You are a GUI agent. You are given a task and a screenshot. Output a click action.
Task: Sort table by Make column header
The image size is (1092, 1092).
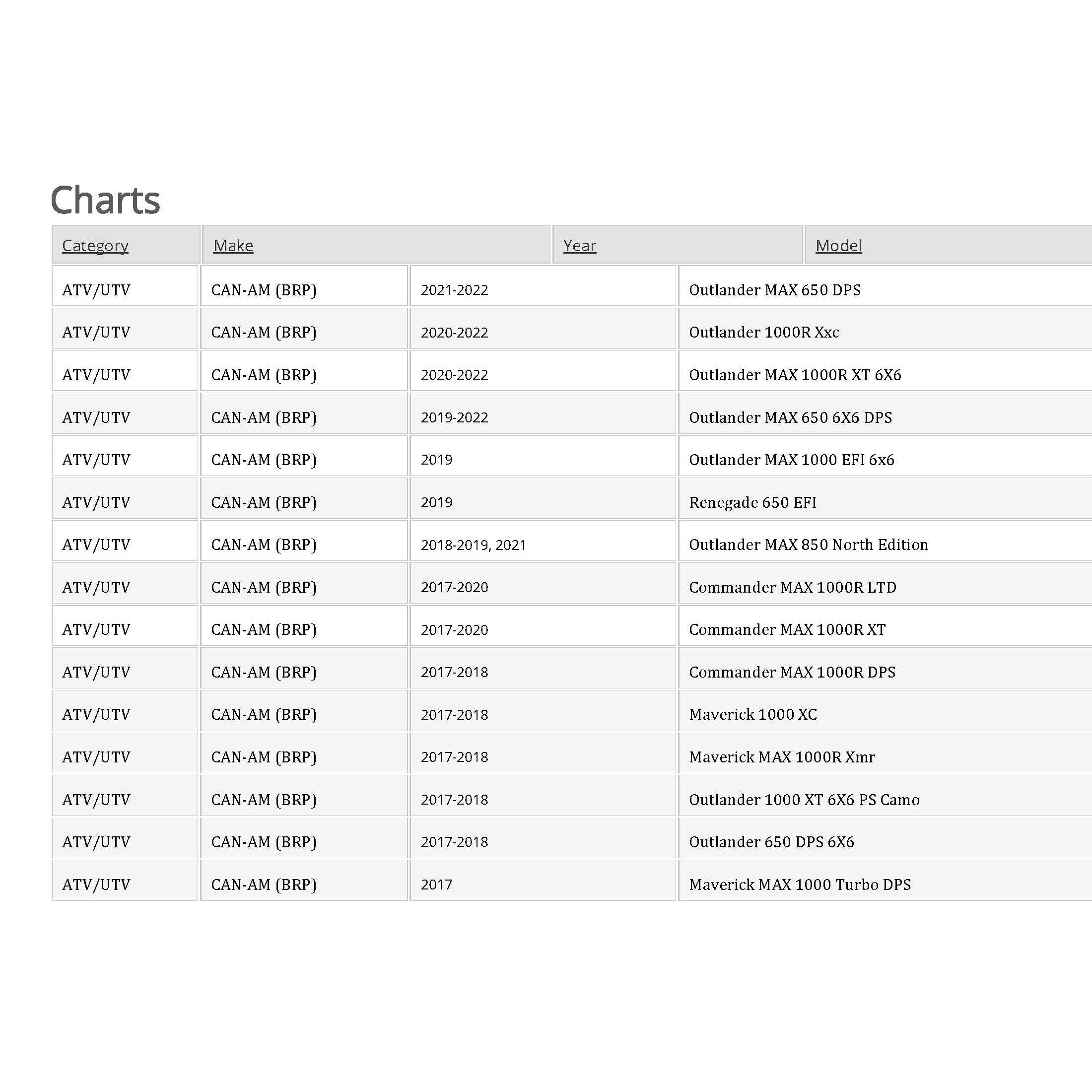point(233,245)
